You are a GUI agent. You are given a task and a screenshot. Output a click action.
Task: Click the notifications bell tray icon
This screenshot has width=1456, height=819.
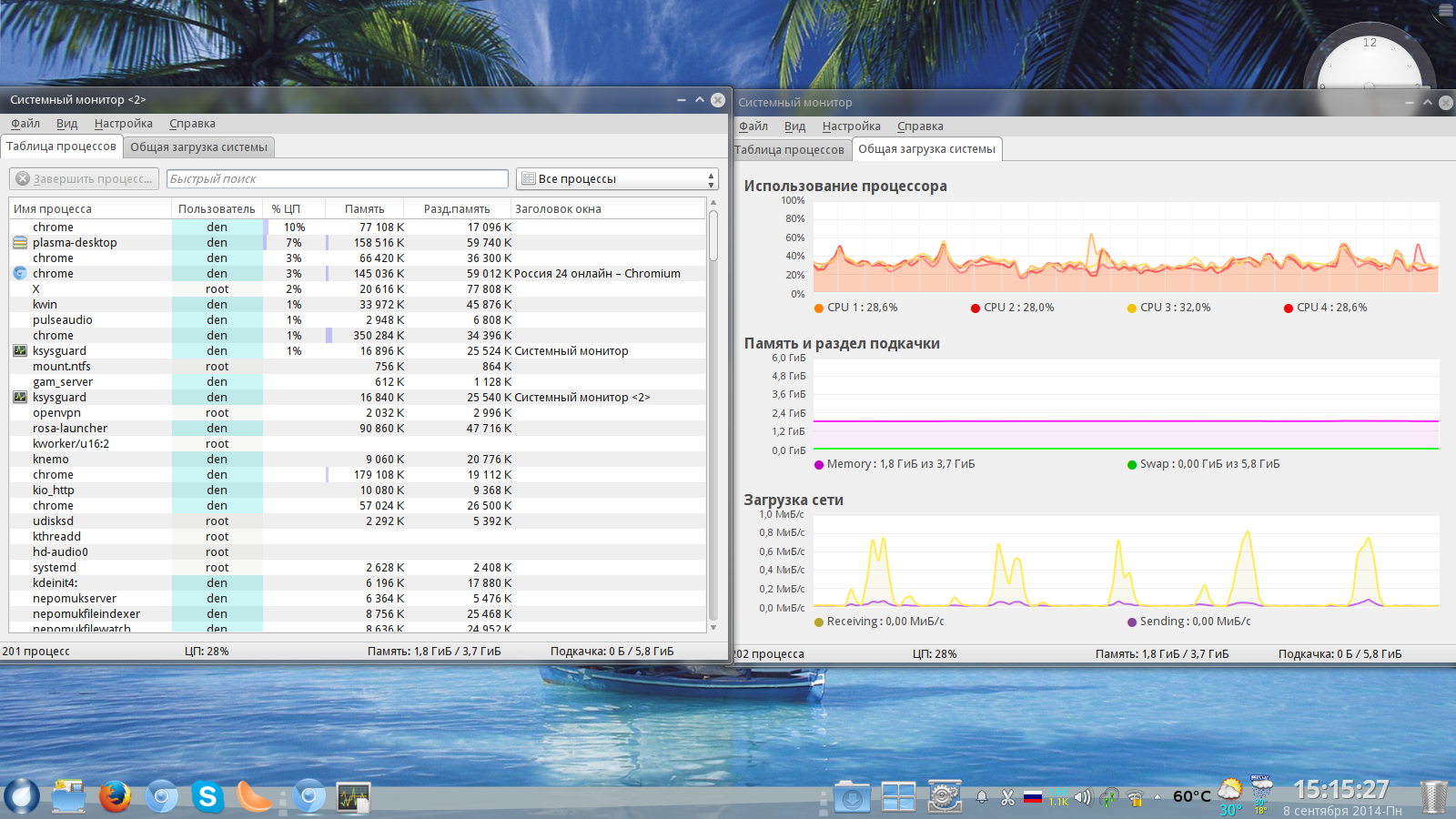point(982,798)
